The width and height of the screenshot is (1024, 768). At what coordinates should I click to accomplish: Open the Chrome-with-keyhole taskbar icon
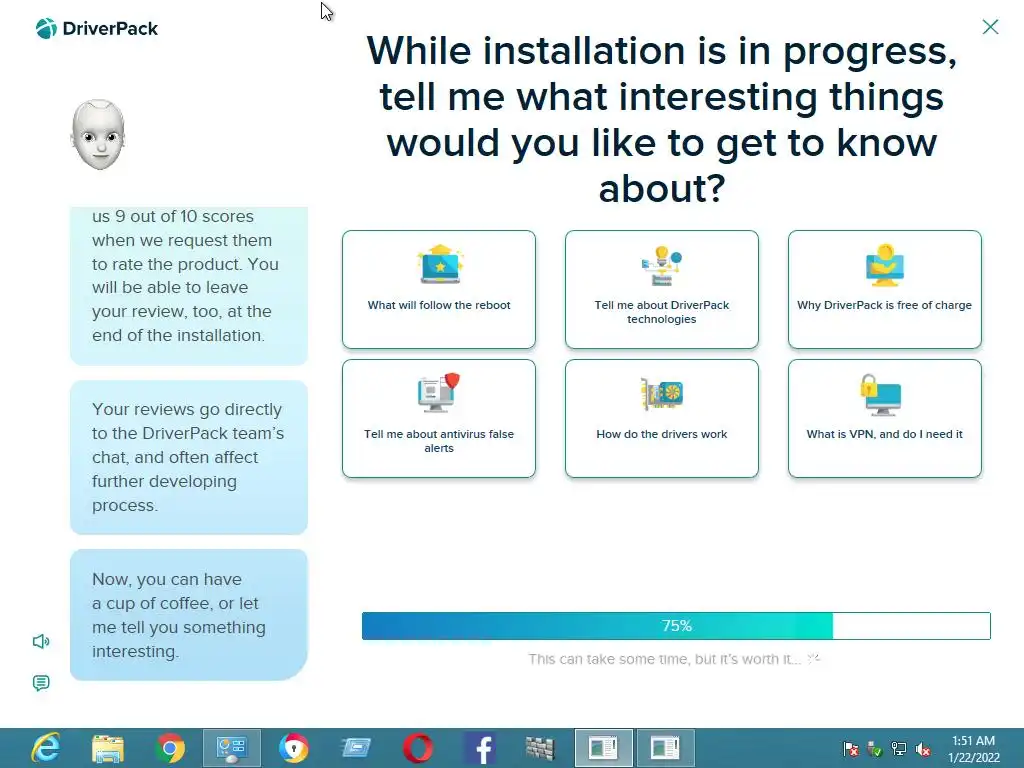(294, 748)
